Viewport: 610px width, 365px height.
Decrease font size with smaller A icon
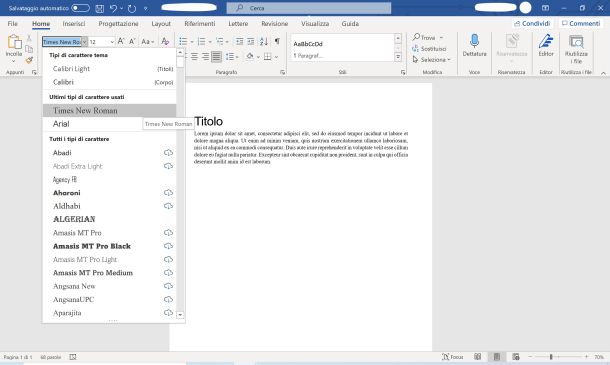(x=132, y=41)
